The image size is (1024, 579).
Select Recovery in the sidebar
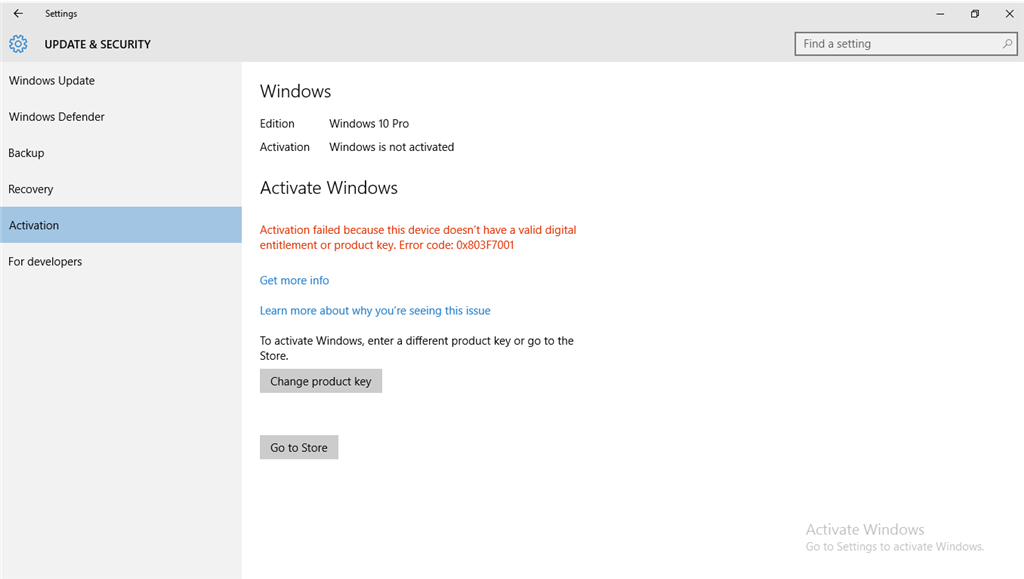click(121, 189)
